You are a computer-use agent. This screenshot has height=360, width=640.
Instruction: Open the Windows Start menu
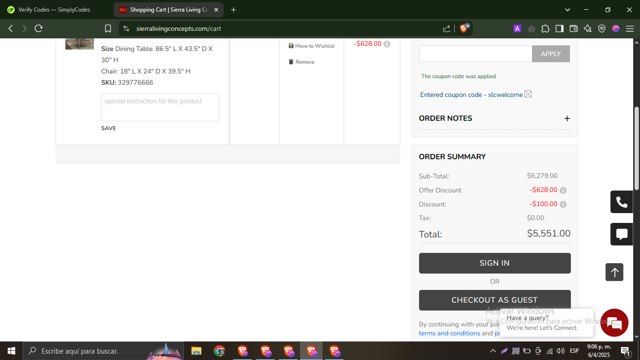(11, 351)
